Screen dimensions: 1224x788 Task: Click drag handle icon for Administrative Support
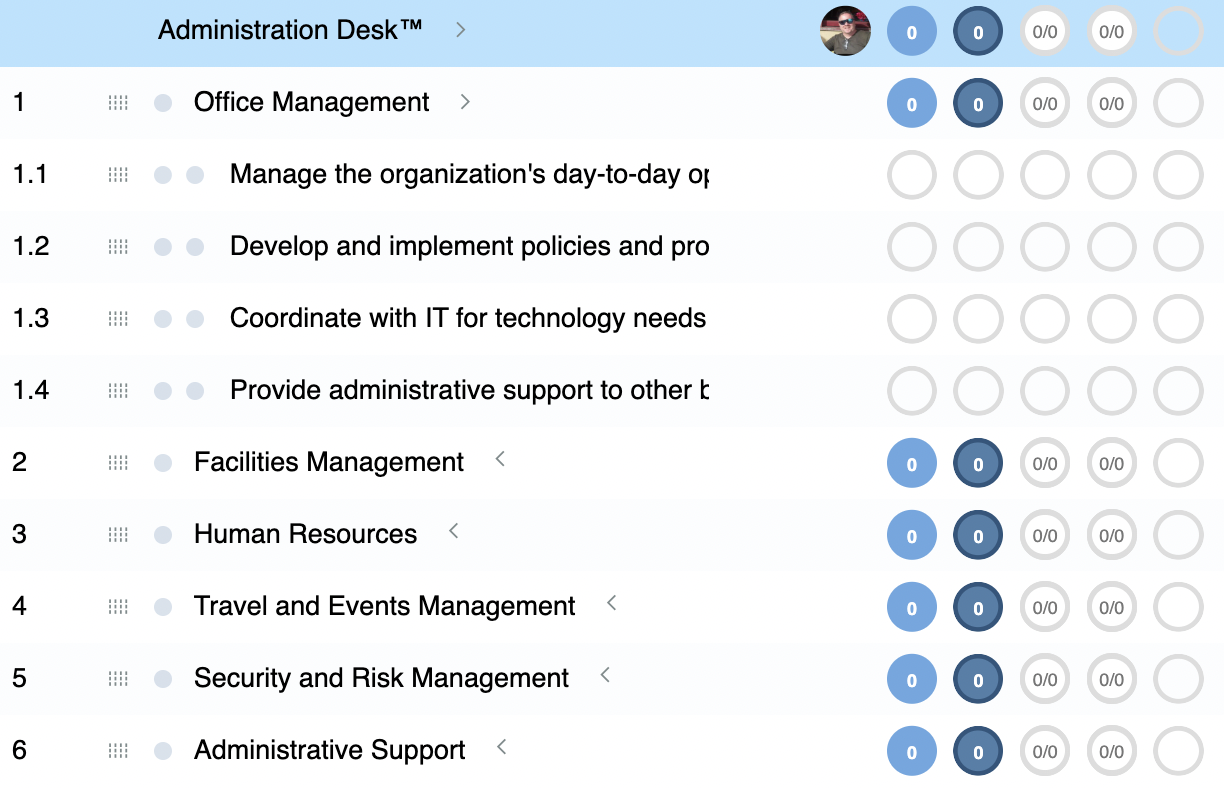click(118, 751)
